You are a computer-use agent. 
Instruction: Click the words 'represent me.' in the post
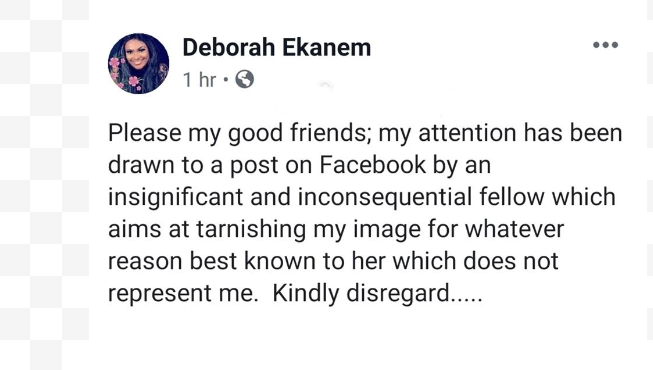click(181, 293)
